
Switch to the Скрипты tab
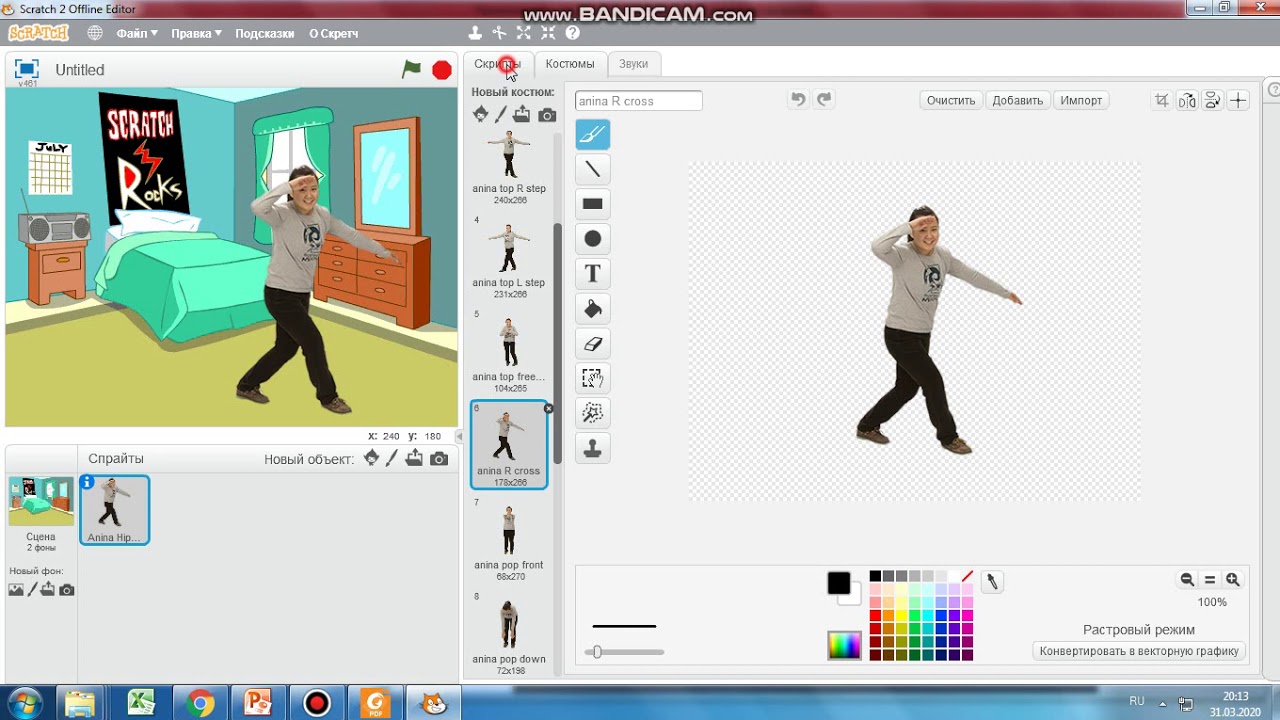(x=497, y=64)
